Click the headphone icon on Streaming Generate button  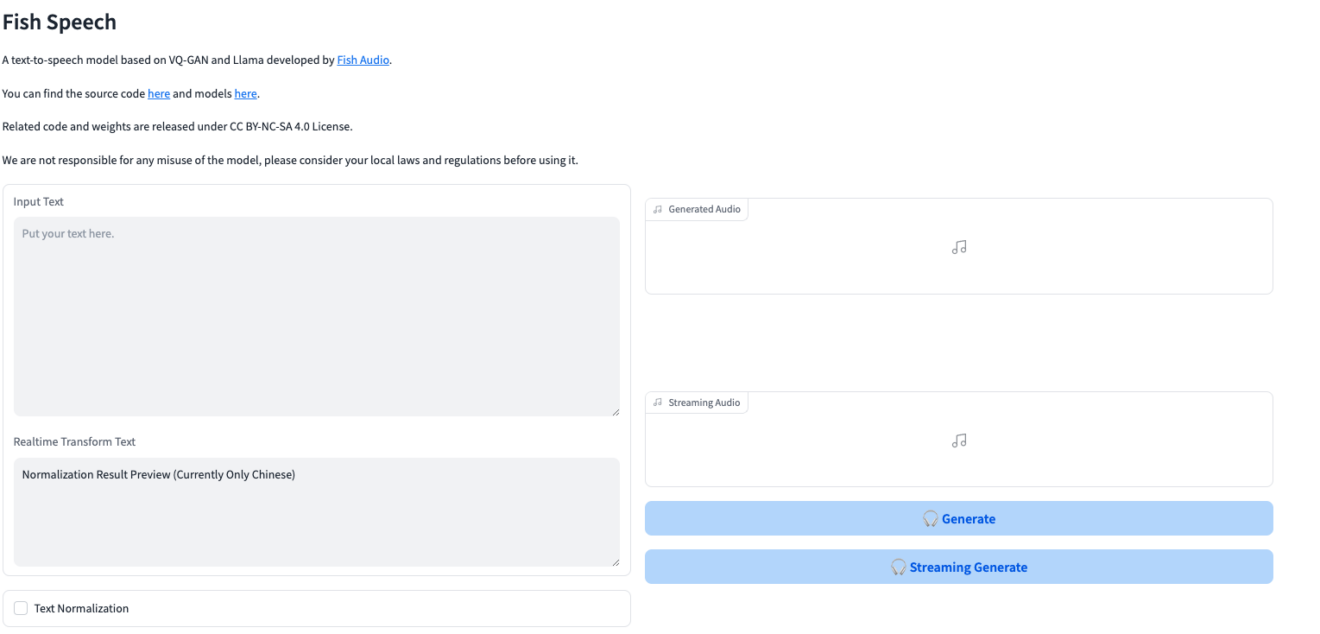tap(898, 567)
